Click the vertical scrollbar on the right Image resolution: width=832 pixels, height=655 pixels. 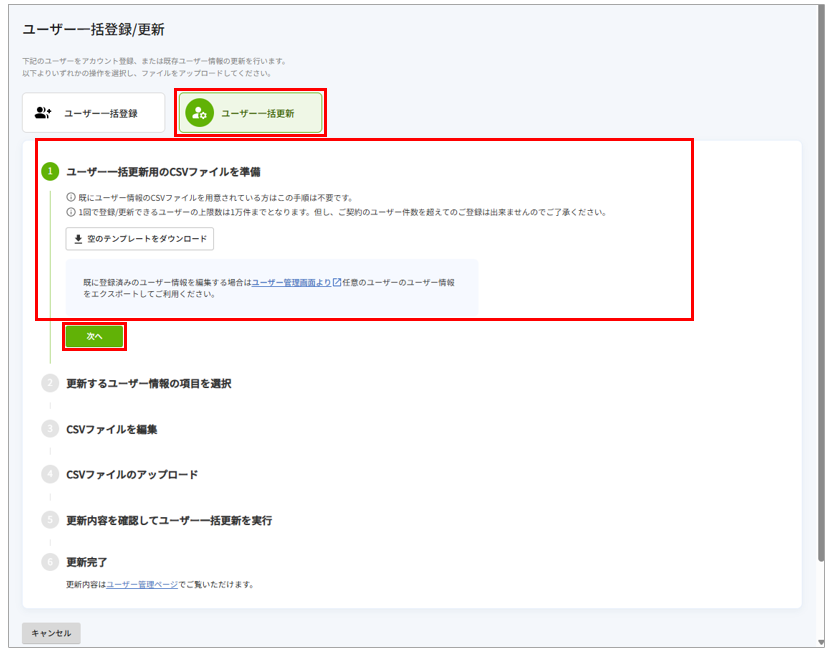point(821,281)
